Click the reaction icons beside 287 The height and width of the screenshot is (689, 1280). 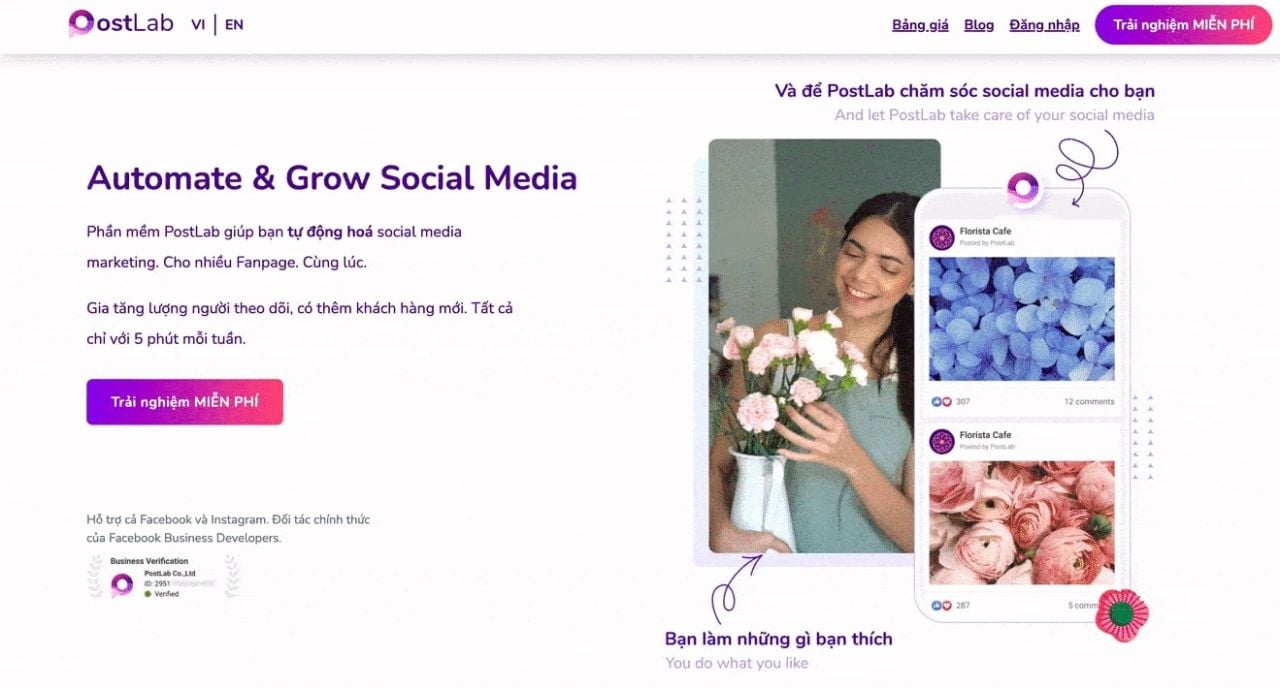click(x=941, y=605)
